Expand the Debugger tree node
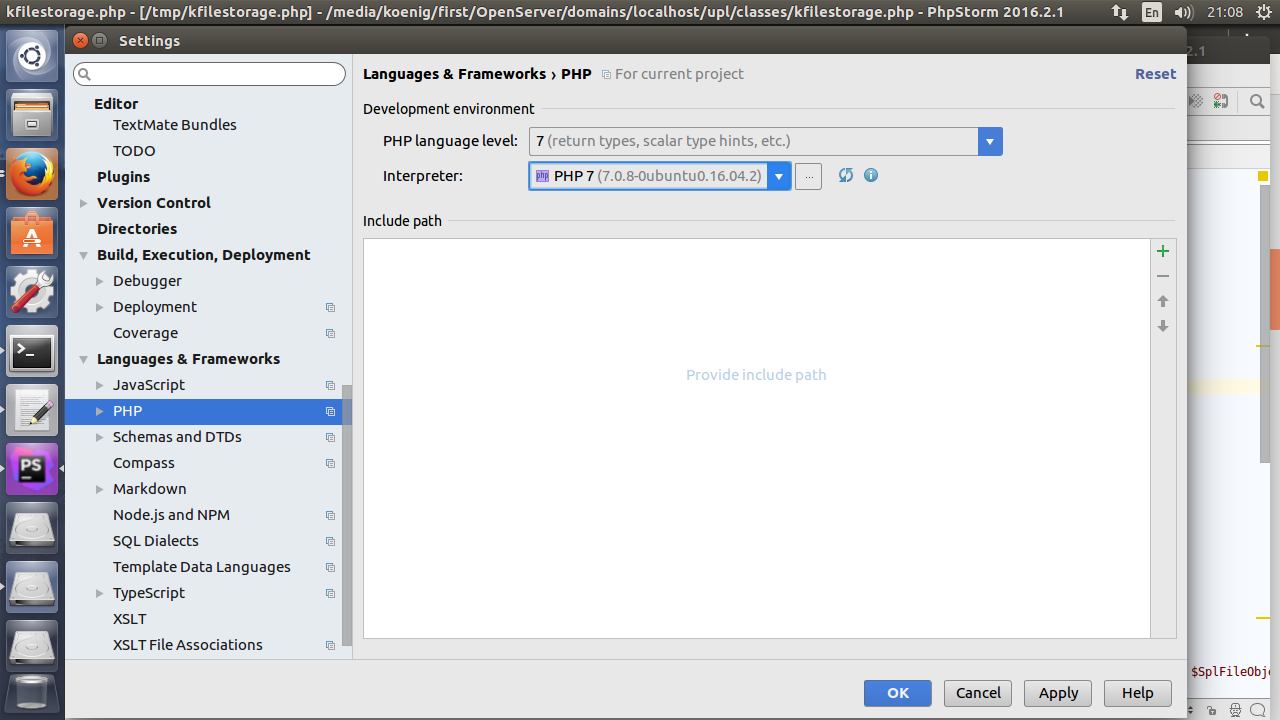The width and height of the screenshot is (1280, 720). [100, 281]
